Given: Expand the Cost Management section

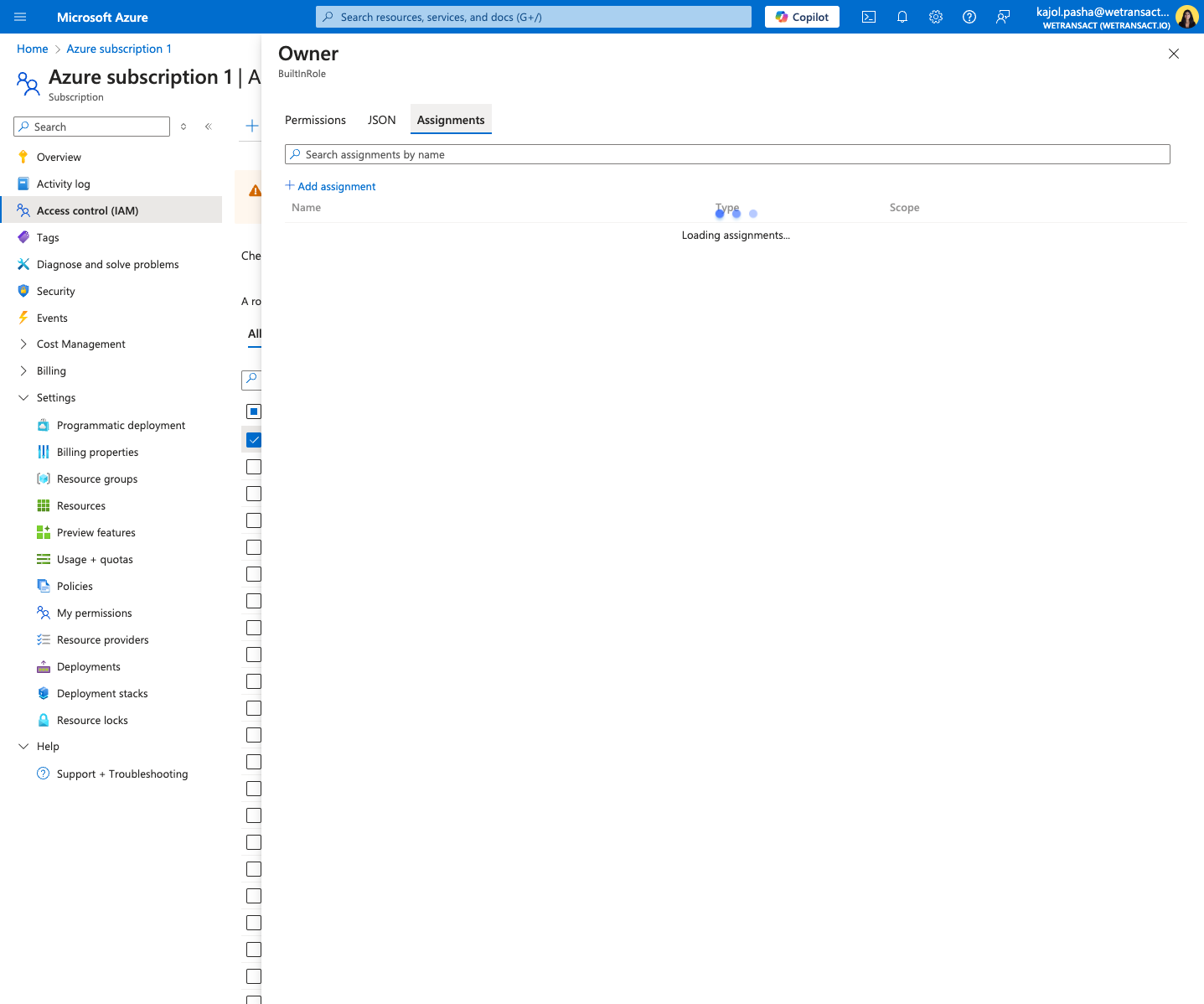Looking at the screenshot, I should point(23,344).
